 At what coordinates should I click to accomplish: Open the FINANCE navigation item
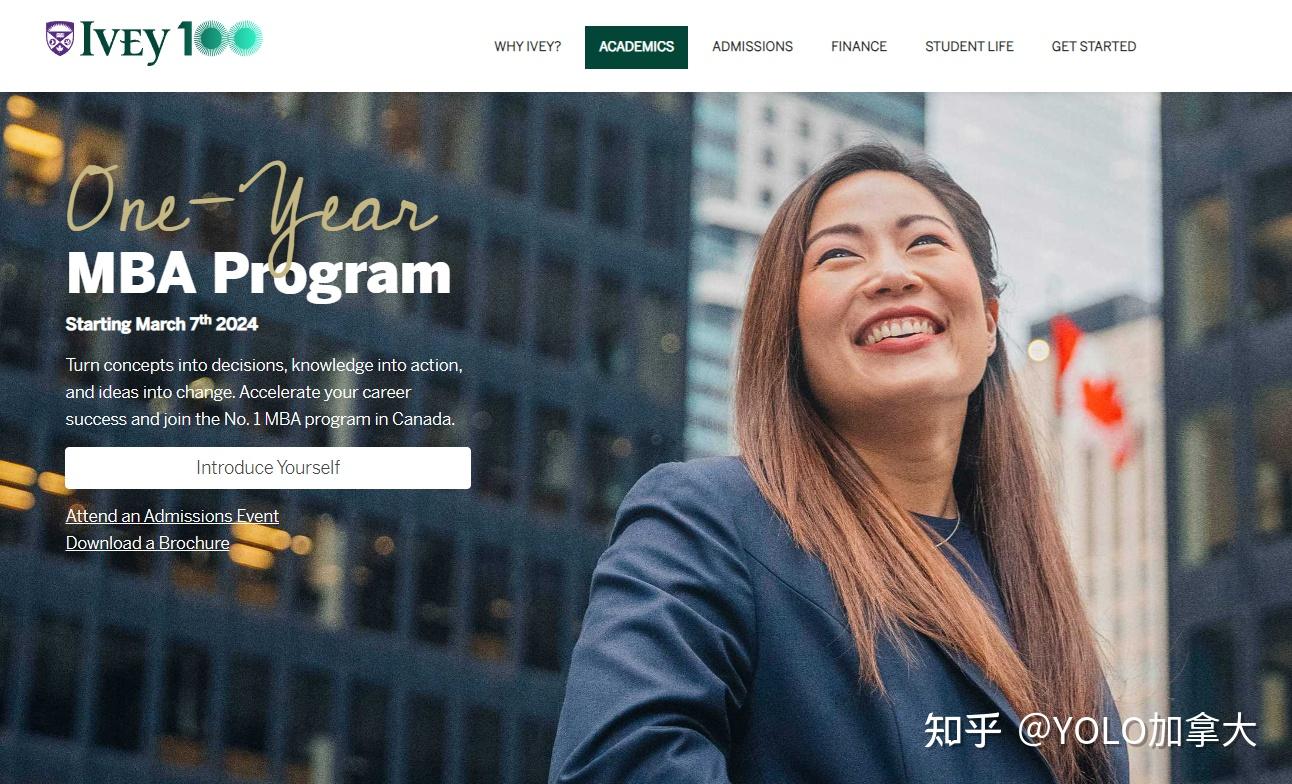pyautogui.click(x=858, y=47)
